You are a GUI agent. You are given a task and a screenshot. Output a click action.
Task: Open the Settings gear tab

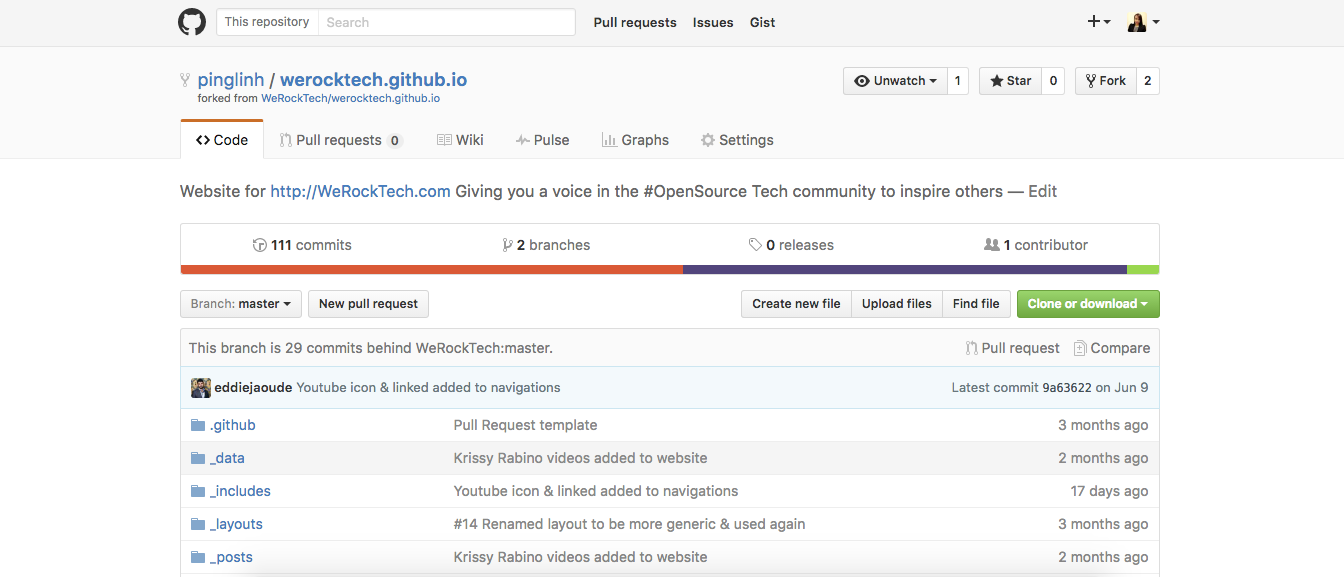coord(737,140)
